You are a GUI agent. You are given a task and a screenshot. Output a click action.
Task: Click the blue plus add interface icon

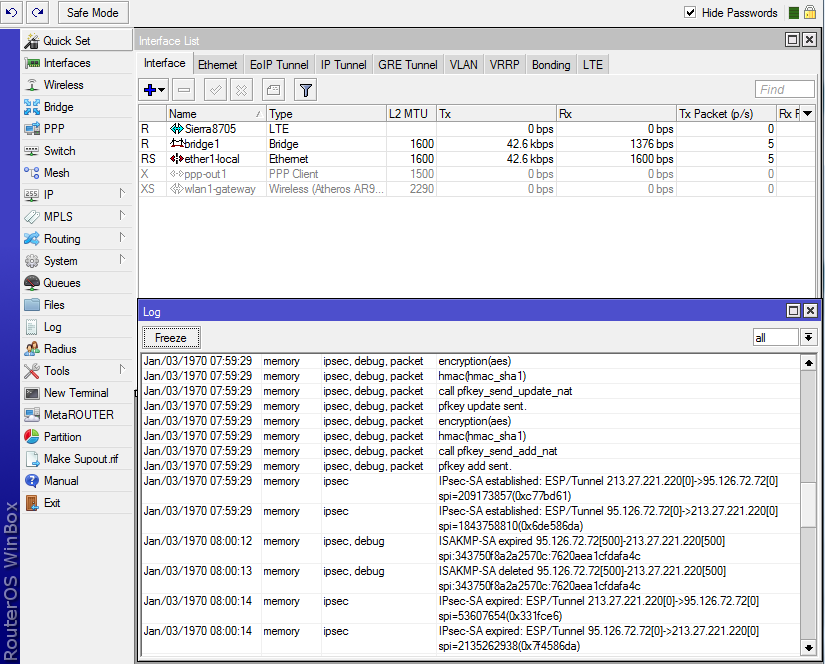click(x=150, y=90)
